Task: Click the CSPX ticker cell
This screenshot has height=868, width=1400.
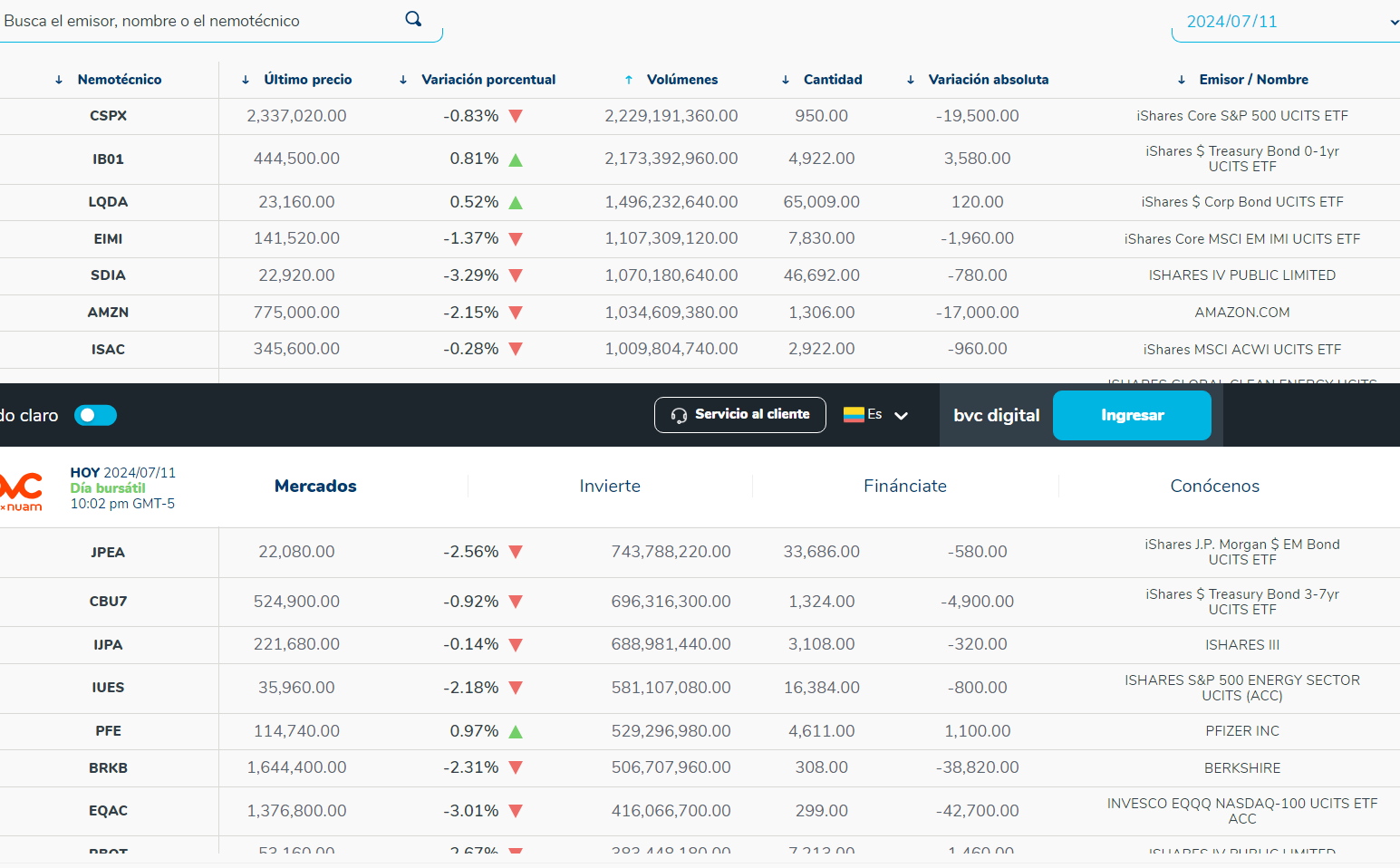Action: click(108, 116)
